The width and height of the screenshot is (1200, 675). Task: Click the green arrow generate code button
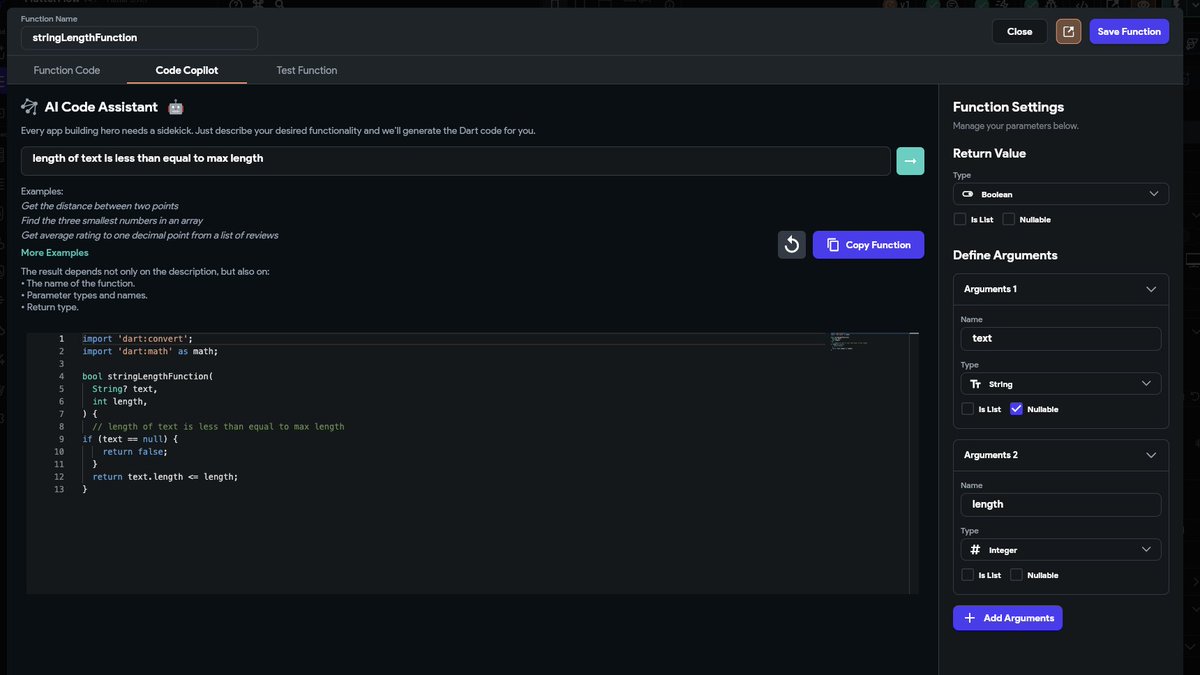click(x=910, y=161)
